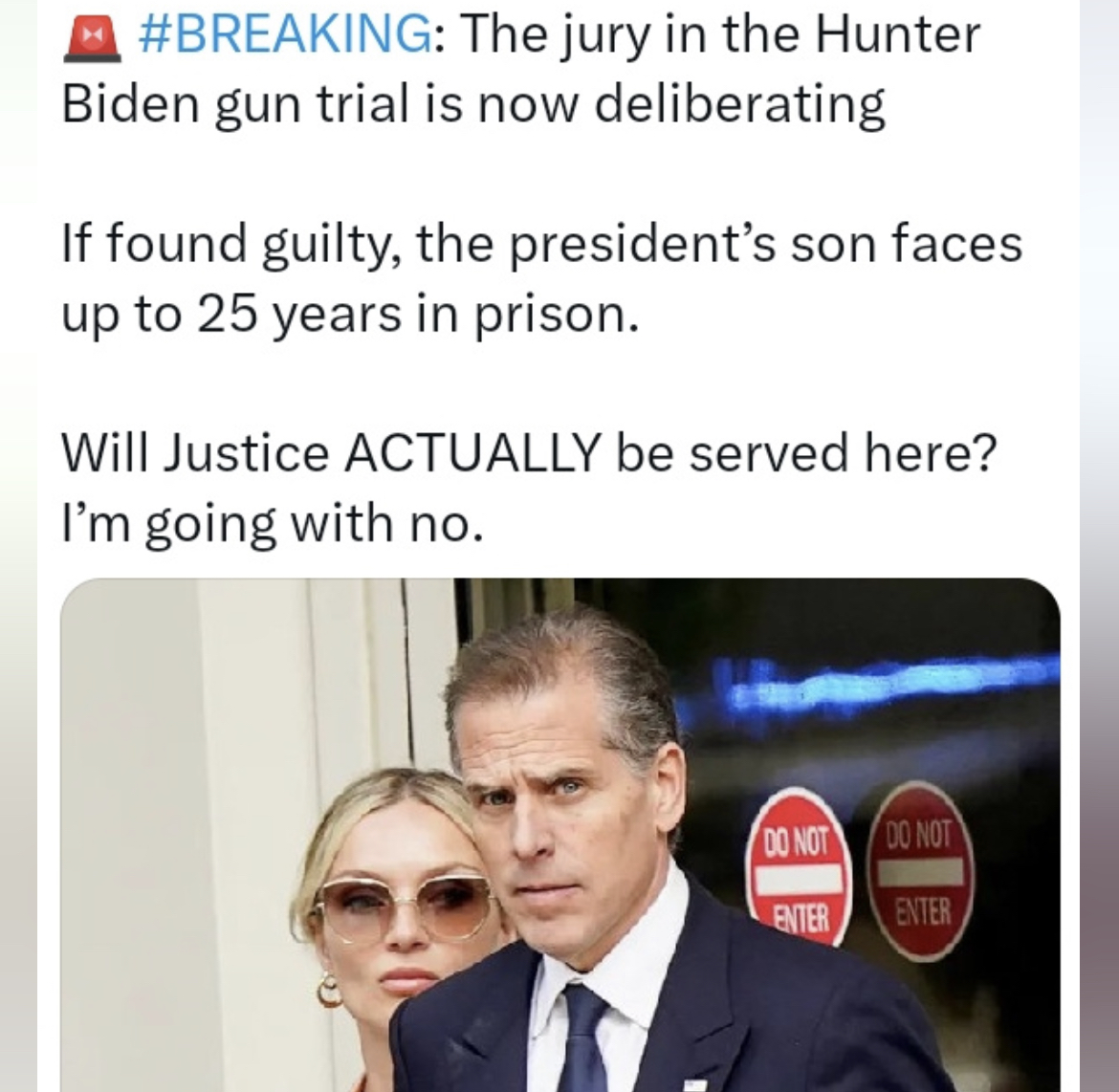Click the woman's gold earring

[329, 990]
